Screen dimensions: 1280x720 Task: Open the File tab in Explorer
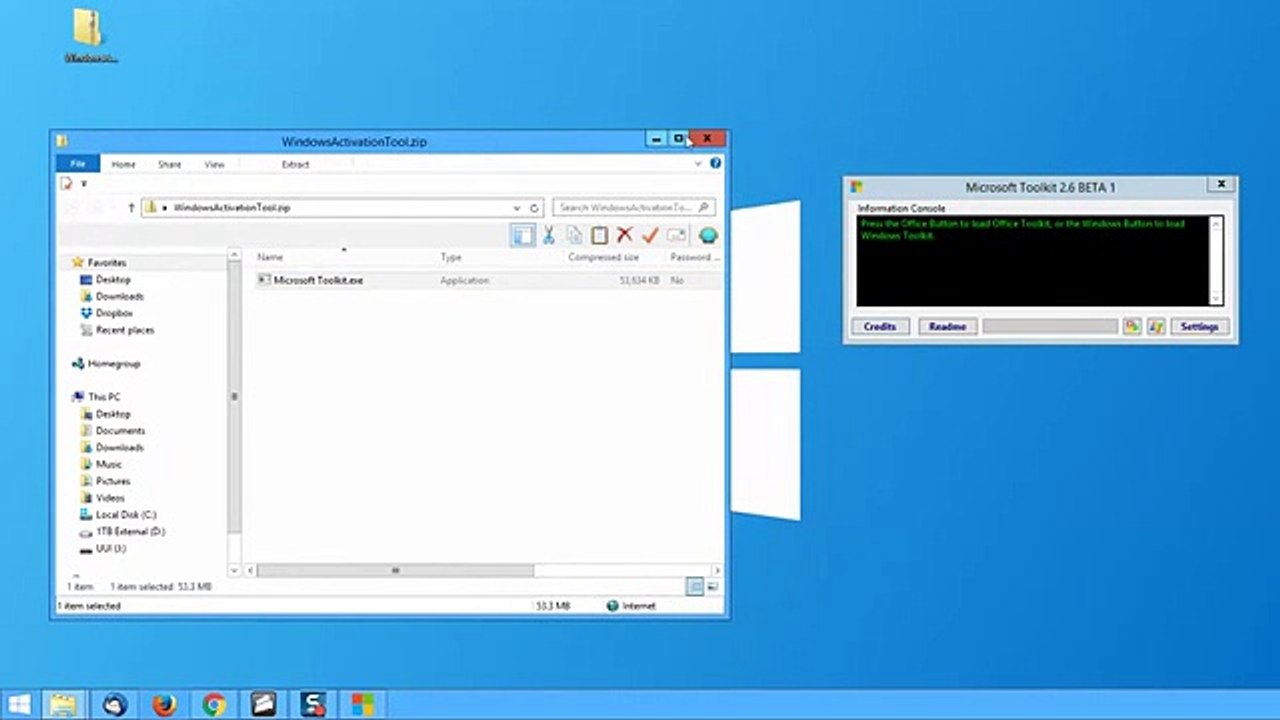click(78, 164)
